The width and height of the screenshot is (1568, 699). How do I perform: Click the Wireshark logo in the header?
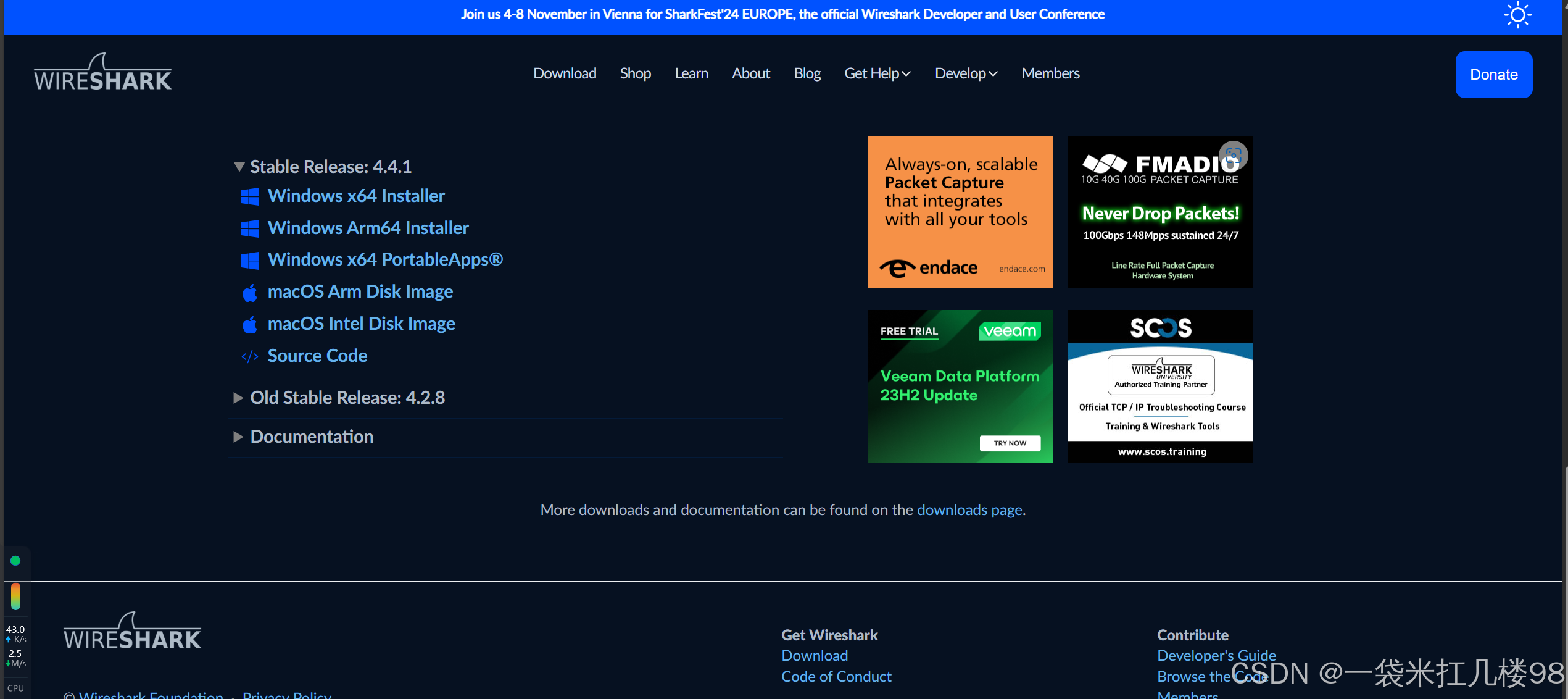pyautogui.click(x=102, y=72)
